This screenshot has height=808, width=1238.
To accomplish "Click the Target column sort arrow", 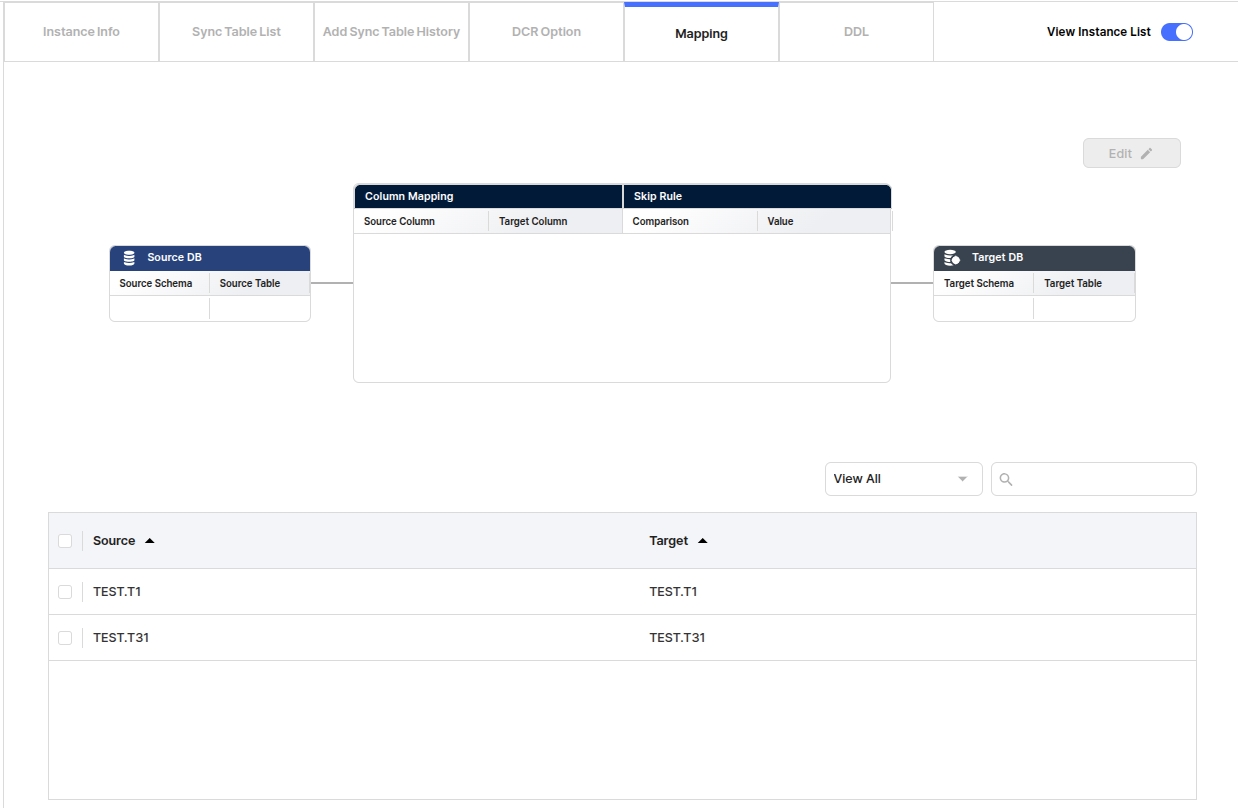I will (x=702, y=541).
